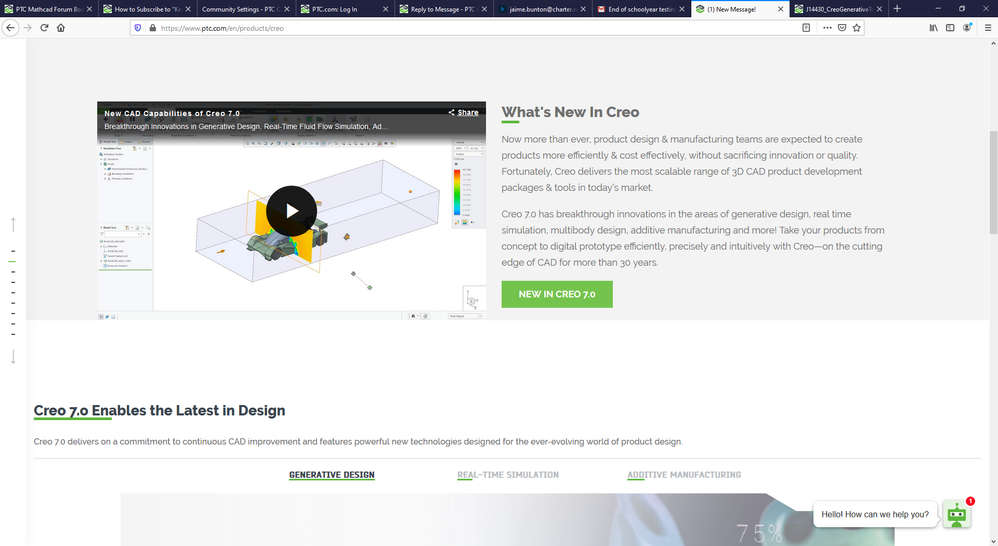Click the page vertical scrollbar thumb

coord(993,183)
